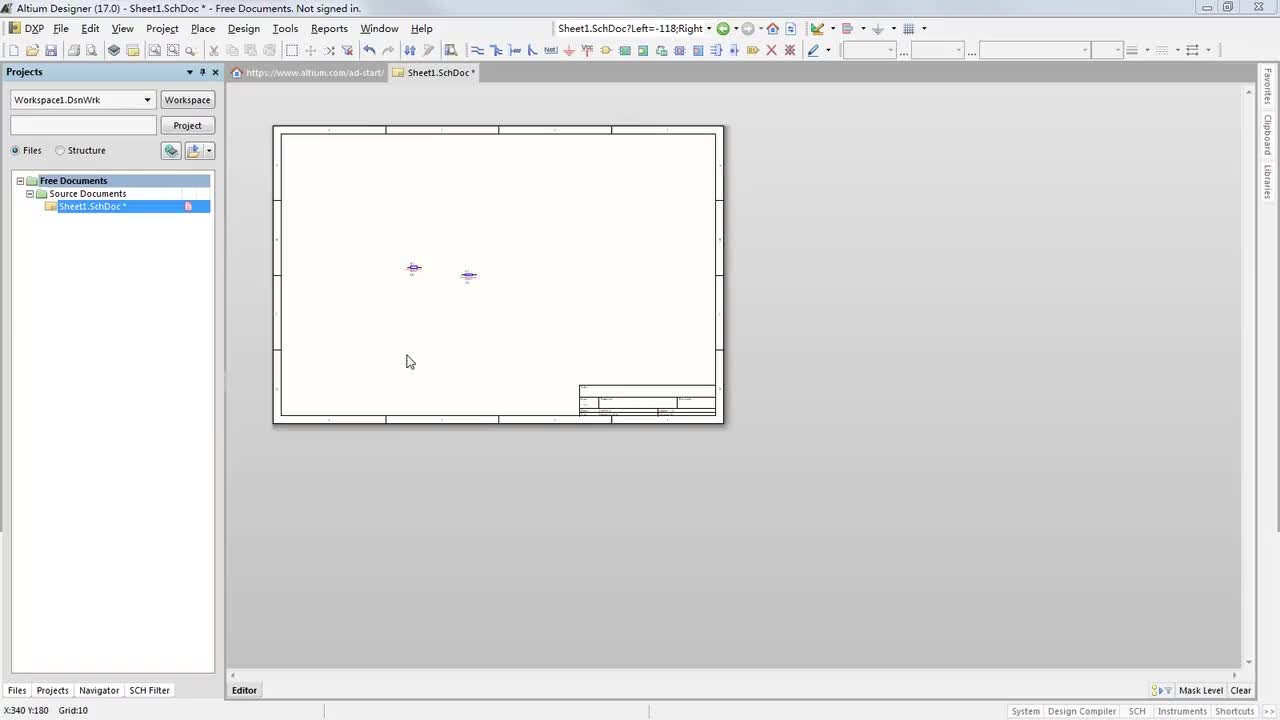Open the Reports menu
This screenshot has height=720, width=1280.
(329, 28)
